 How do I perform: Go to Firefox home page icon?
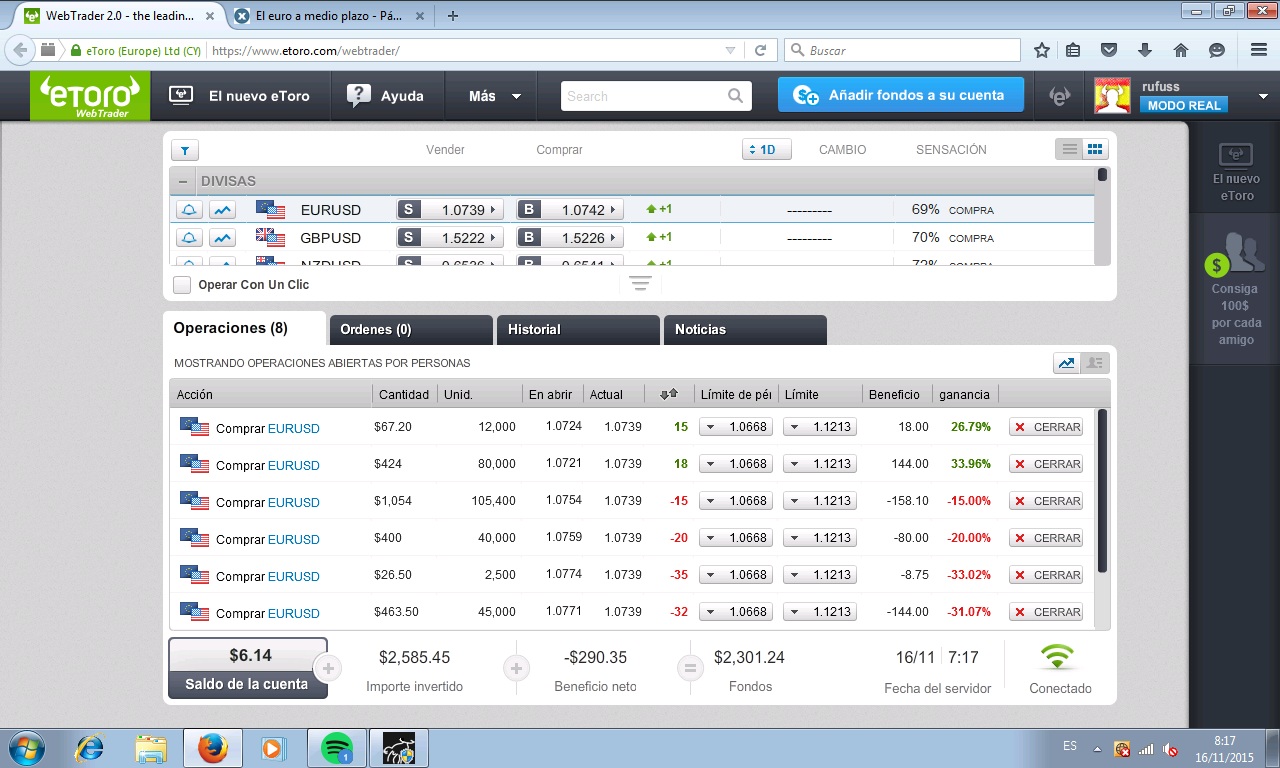(x=1181, y=50)
